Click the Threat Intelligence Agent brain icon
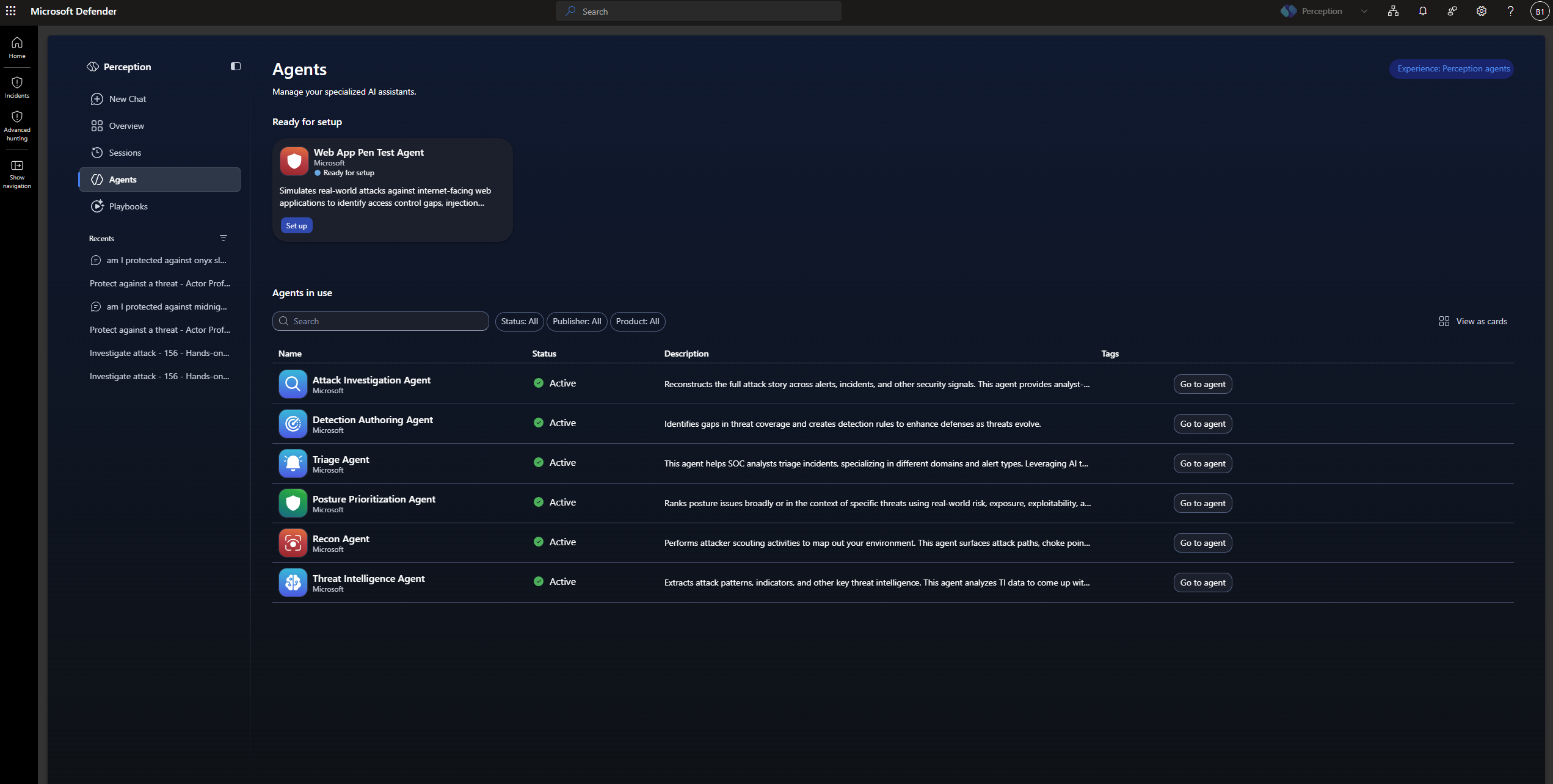Viewport: 1553px width, 784px height. point(293,583)
